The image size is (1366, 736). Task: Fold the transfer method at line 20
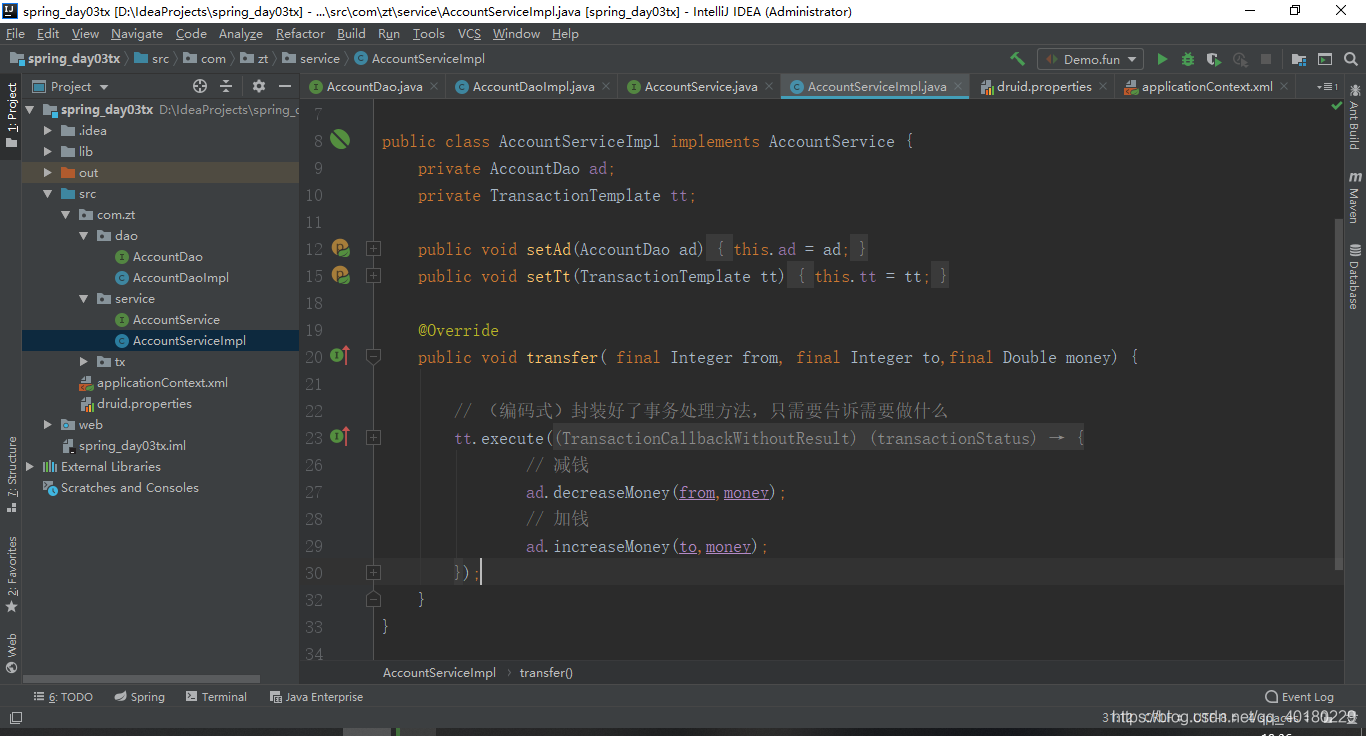(x=373, y=355)
